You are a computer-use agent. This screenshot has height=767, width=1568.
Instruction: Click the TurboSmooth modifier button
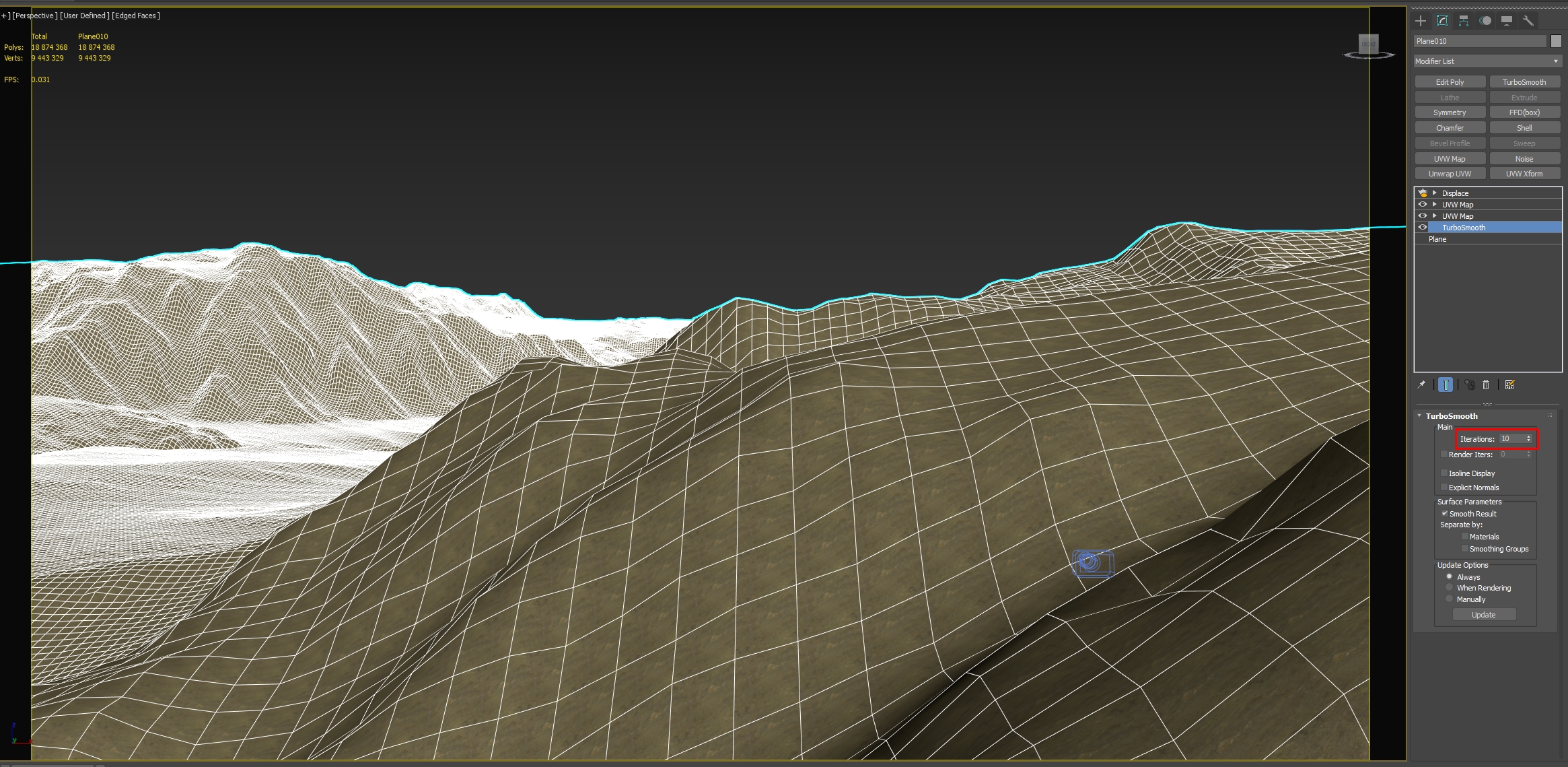[1524, 82]
